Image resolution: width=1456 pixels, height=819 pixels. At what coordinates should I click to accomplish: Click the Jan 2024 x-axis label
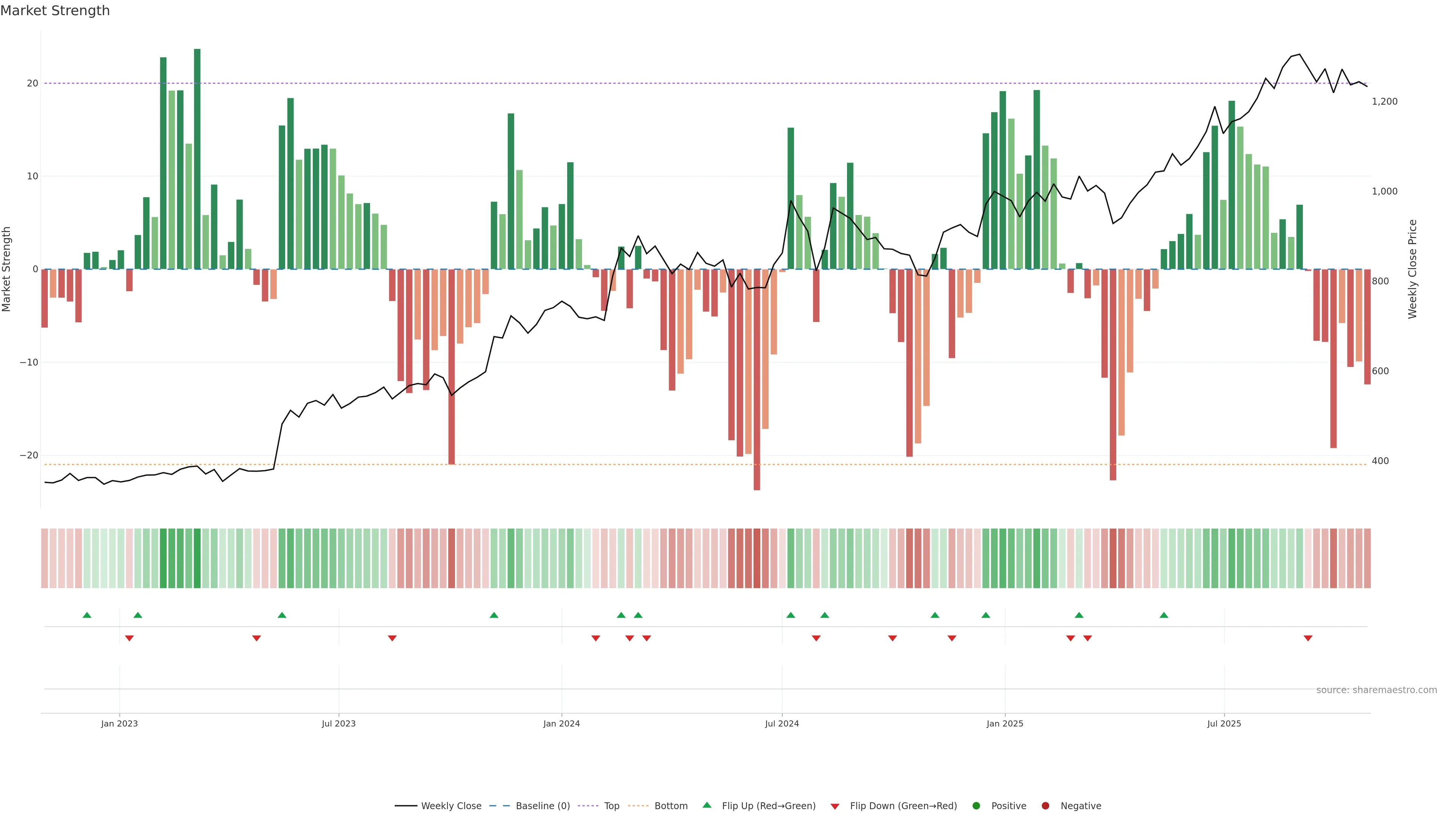coord(561,723)
